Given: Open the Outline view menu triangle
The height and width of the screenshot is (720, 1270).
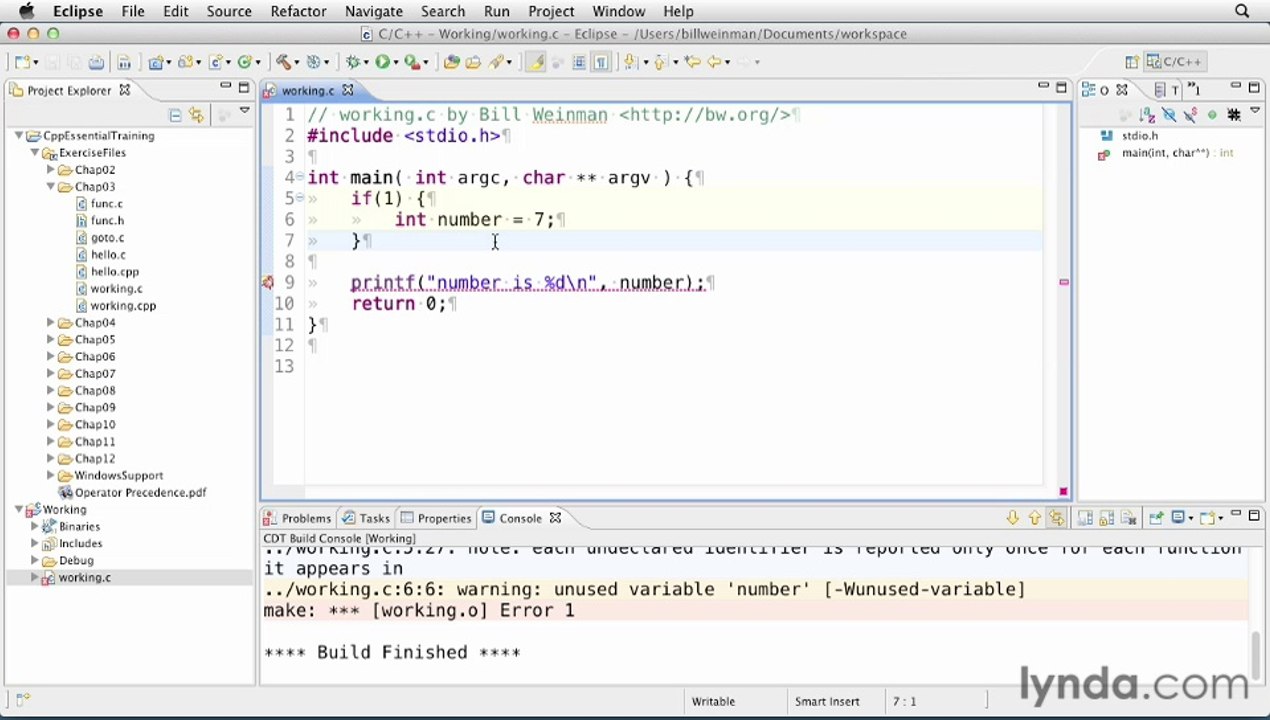Looking at the screenshot, I should pos(1256,112).
